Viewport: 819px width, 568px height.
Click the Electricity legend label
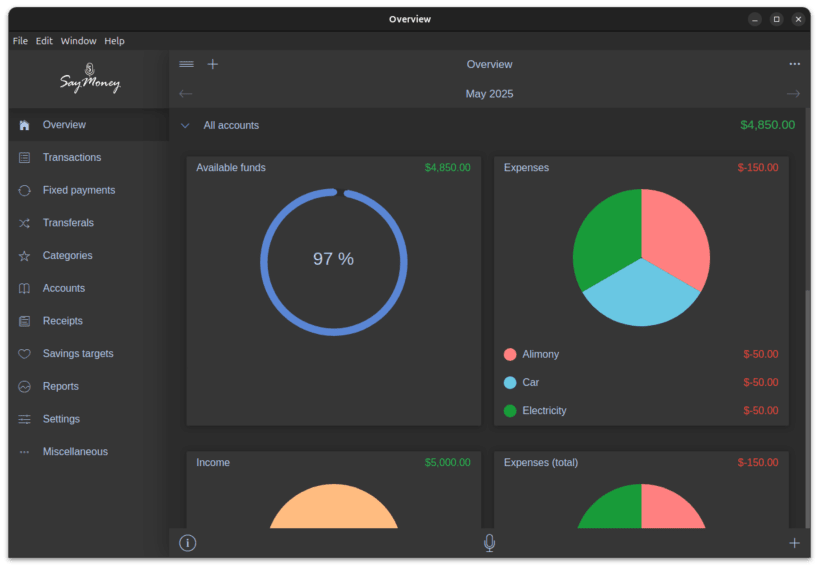point(544,411)
